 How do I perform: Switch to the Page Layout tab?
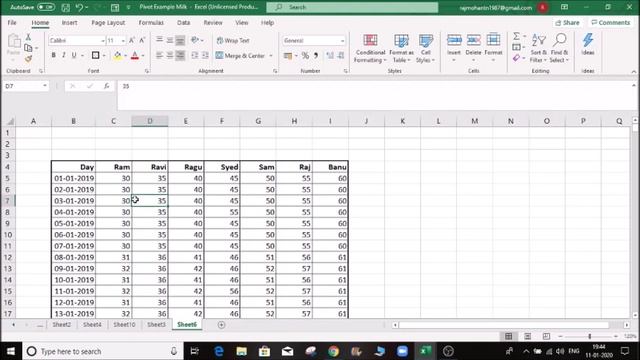pyautogui.click(x=108, y=23)
